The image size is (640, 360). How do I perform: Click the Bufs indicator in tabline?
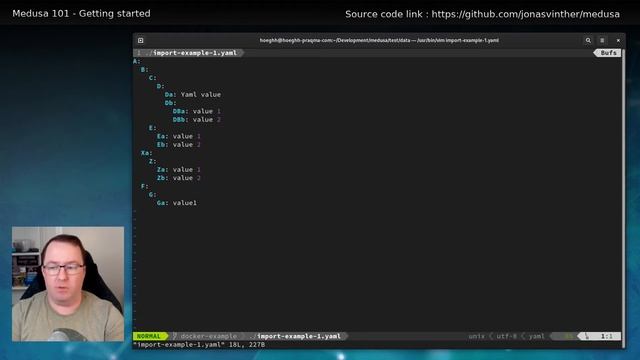click(x=608, y=53)
